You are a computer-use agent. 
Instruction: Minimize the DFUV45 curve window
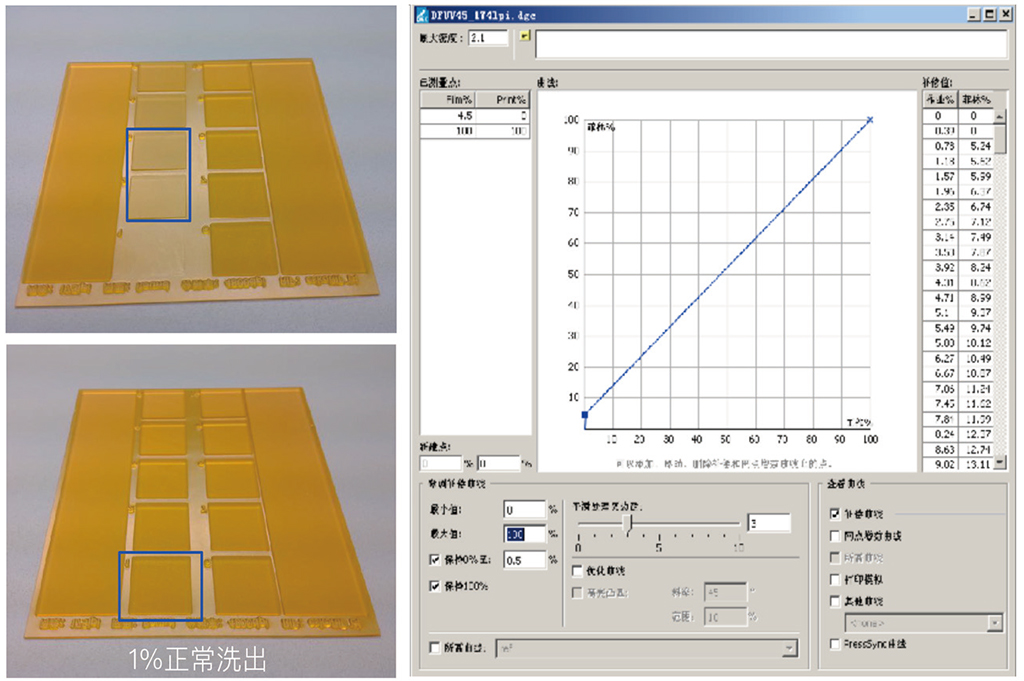(974, 14)
